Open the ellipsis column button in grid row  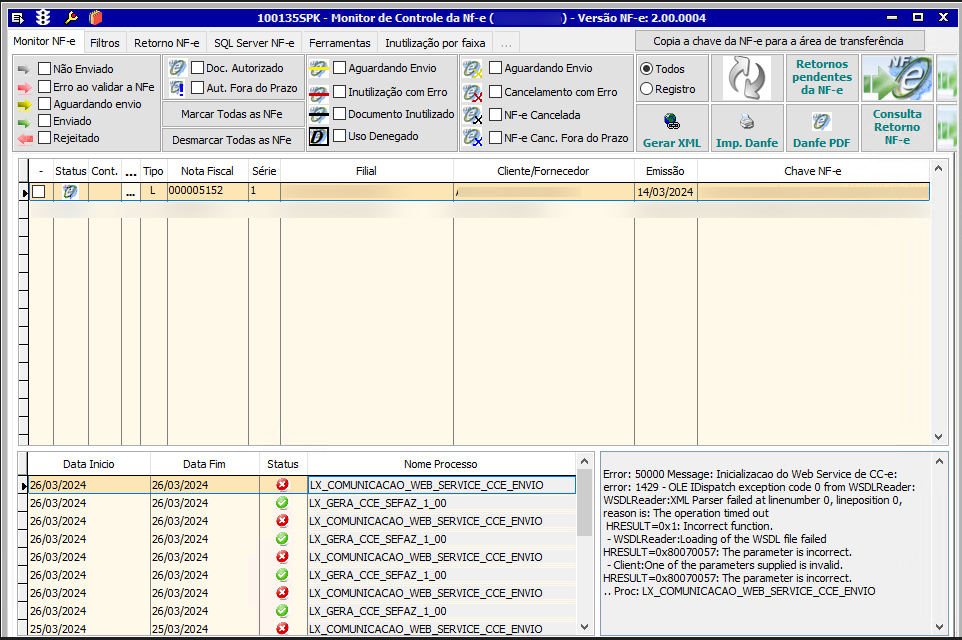point(130,191)
